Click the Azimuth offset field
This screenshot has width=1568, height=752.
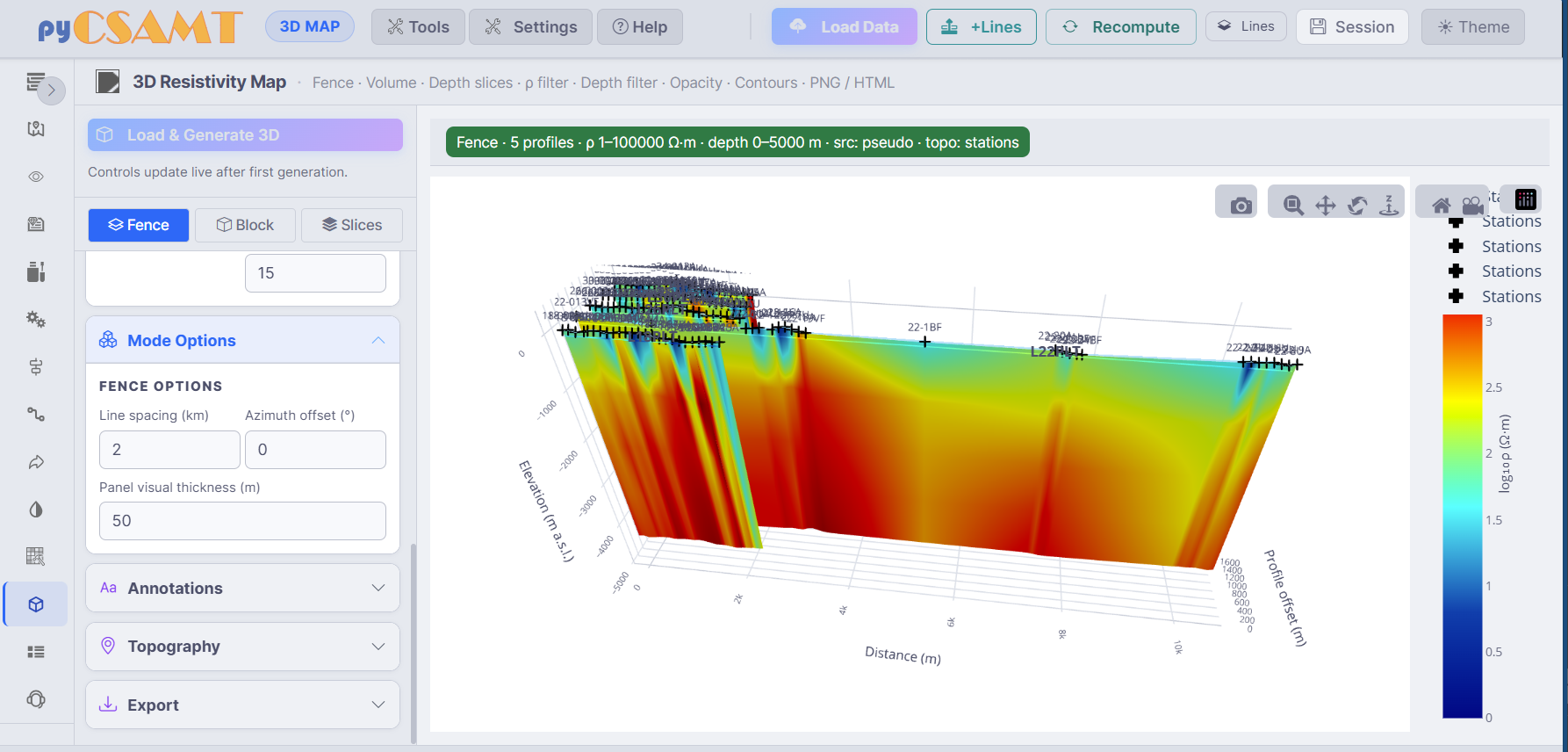coord(315,450)
